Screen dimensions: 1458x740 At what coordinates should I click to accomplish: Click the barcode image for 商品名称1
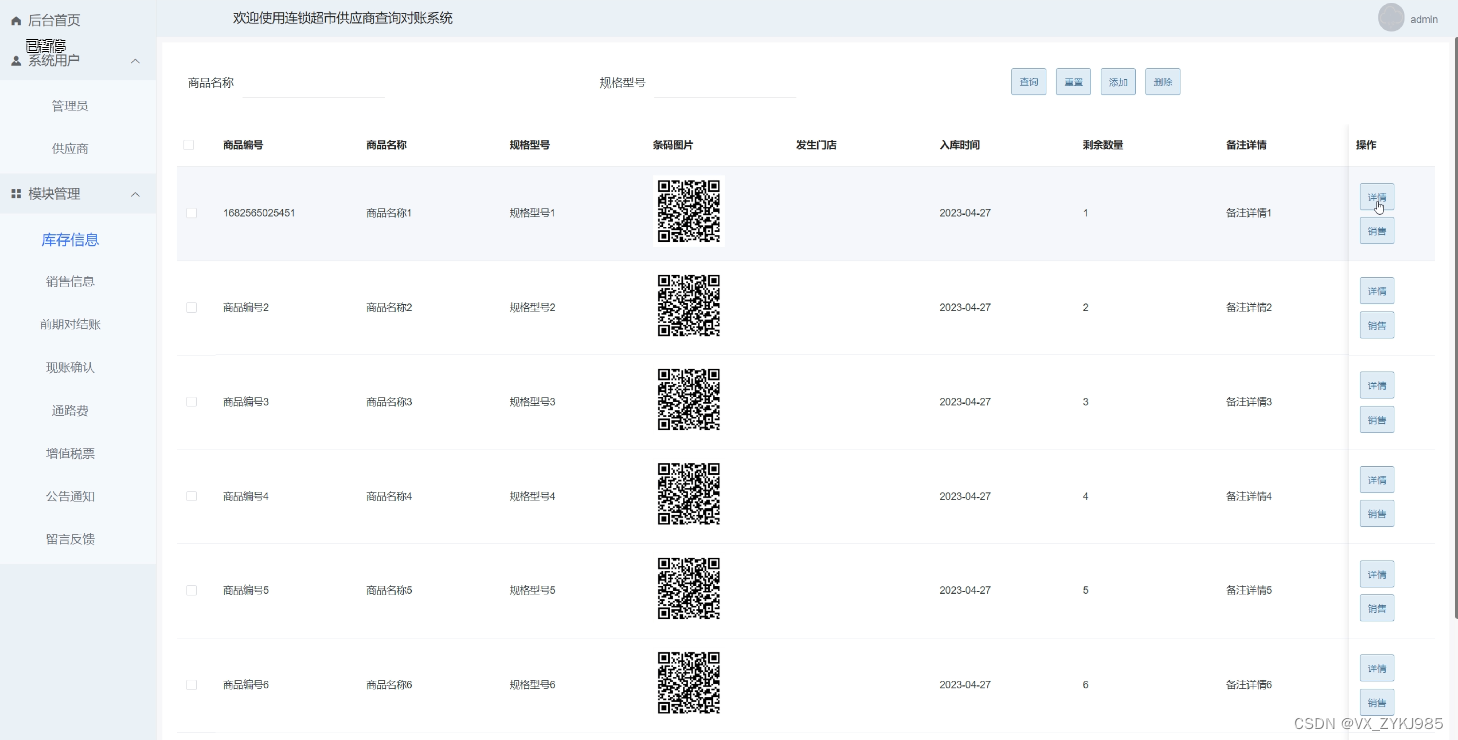689,212
